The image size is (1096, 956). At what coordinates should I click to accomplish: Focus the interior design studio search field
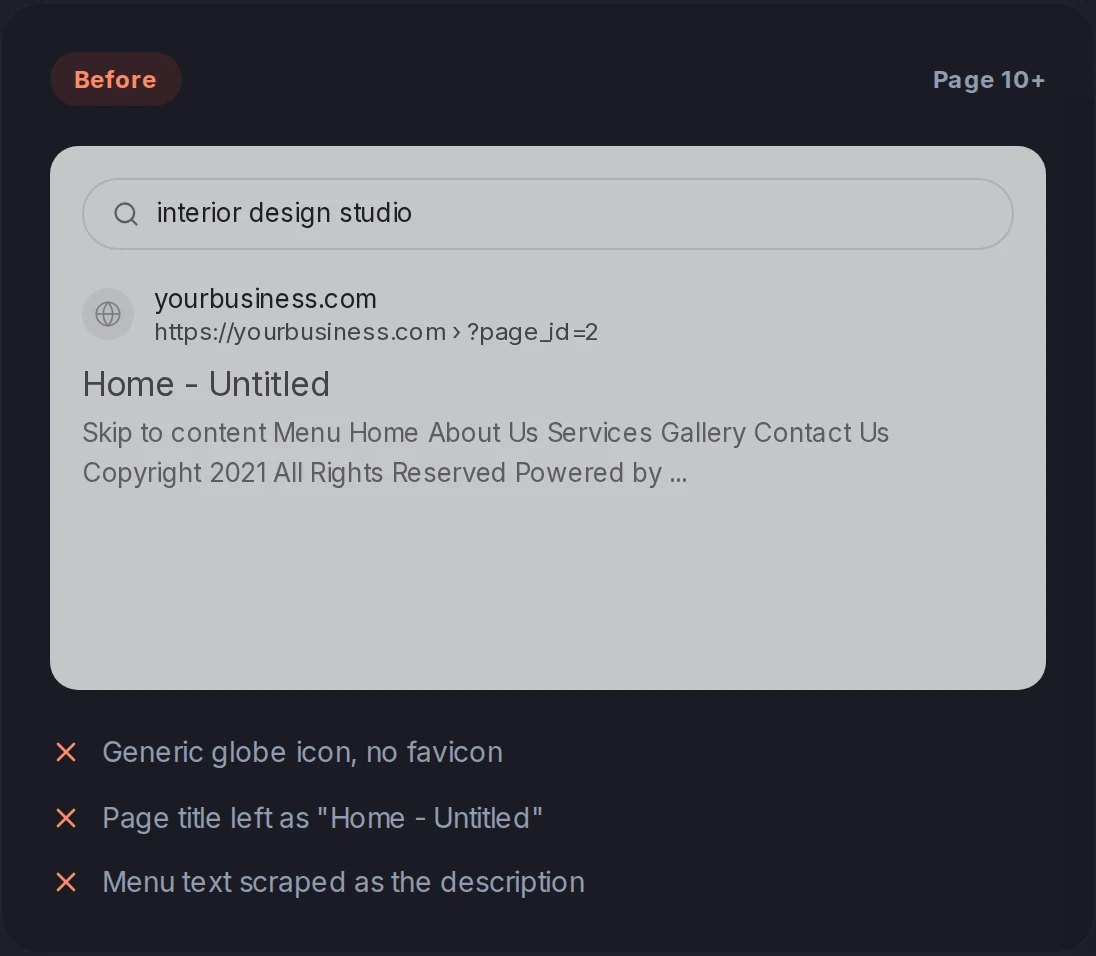click(x=548, y=214)
